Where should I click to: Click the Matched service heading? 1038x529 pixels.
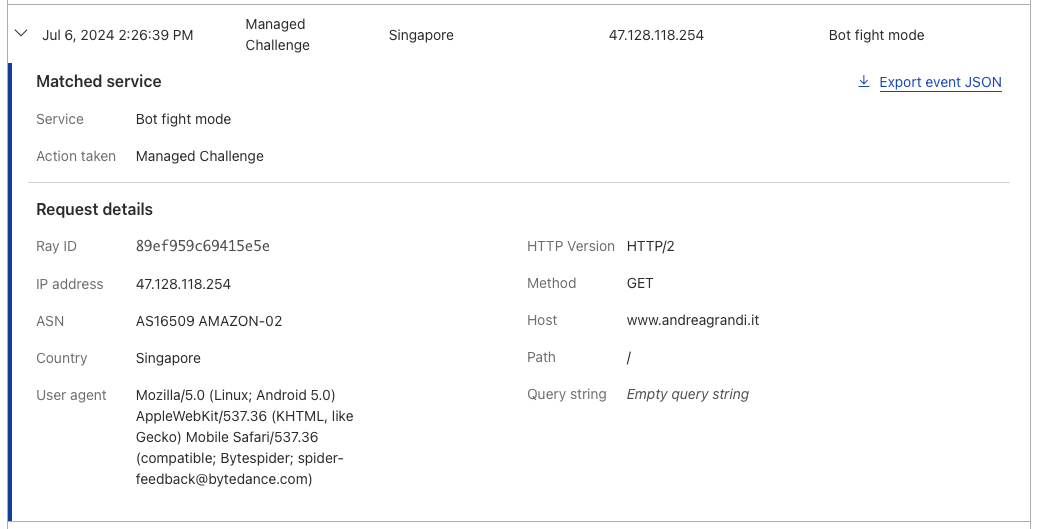[x=99, y=81]
